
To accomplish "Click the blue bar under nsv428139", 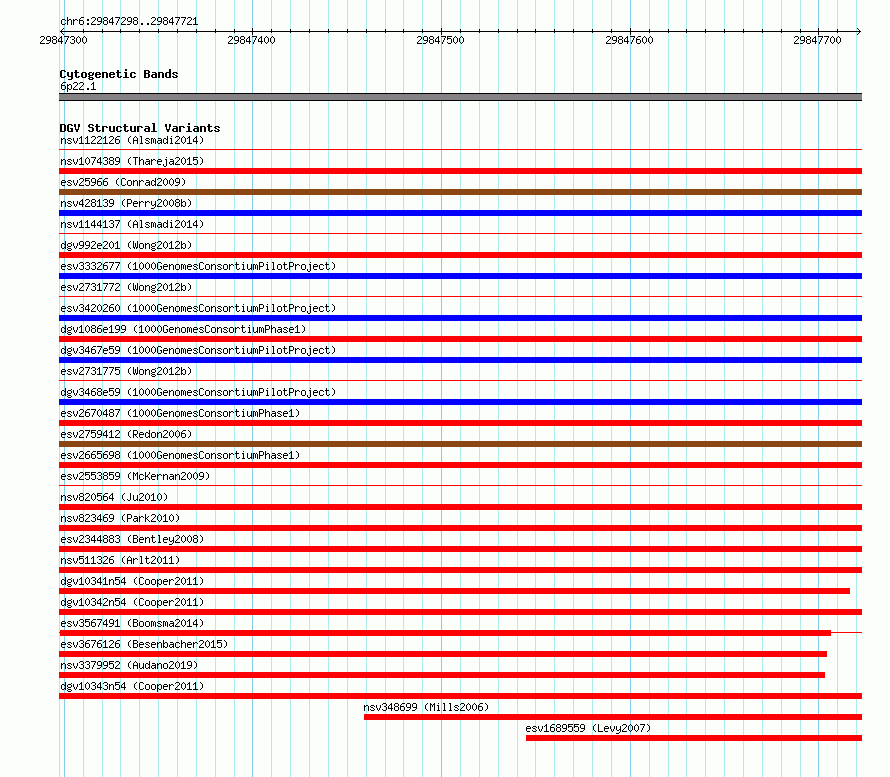I will pos(460,213).
